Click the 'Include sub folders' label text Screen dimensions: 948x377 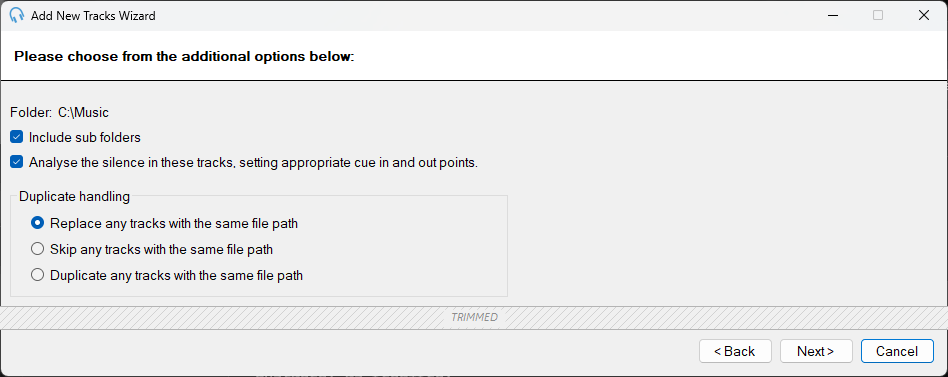pyautogui.click(x=85, y=137)
